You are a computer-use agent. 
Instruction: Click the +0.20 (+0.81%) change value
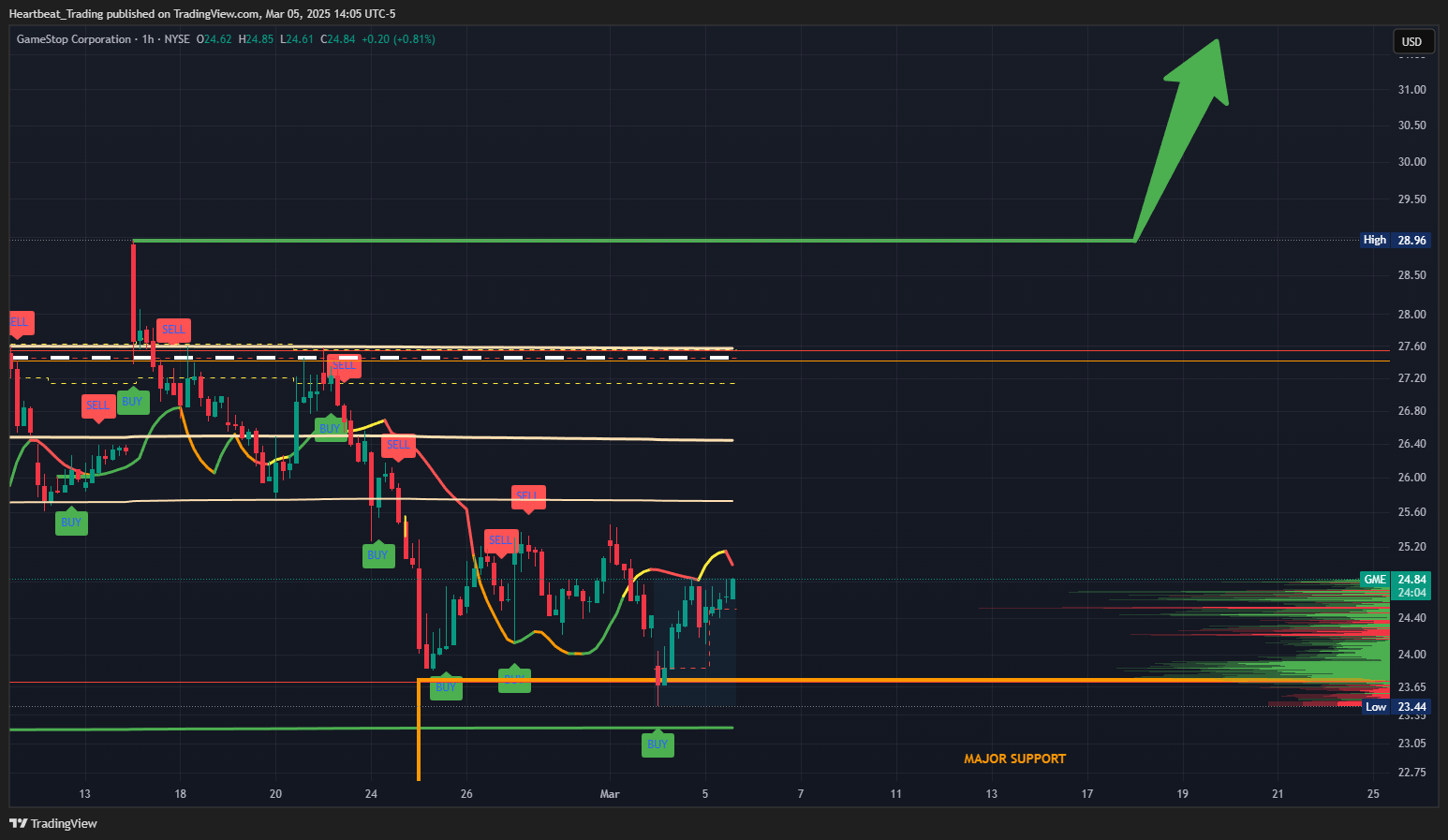tap(398, 39)
